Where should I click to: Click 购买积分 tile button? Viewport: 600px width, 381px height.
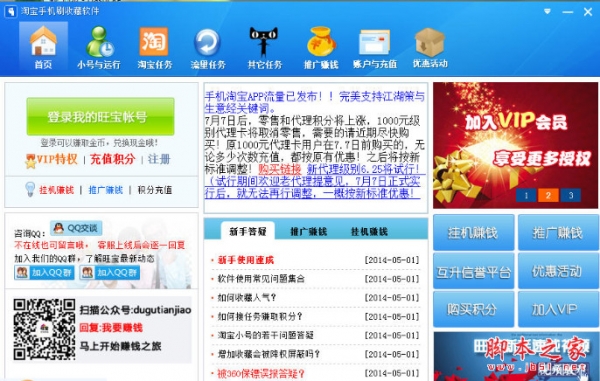tap(473, 309)
